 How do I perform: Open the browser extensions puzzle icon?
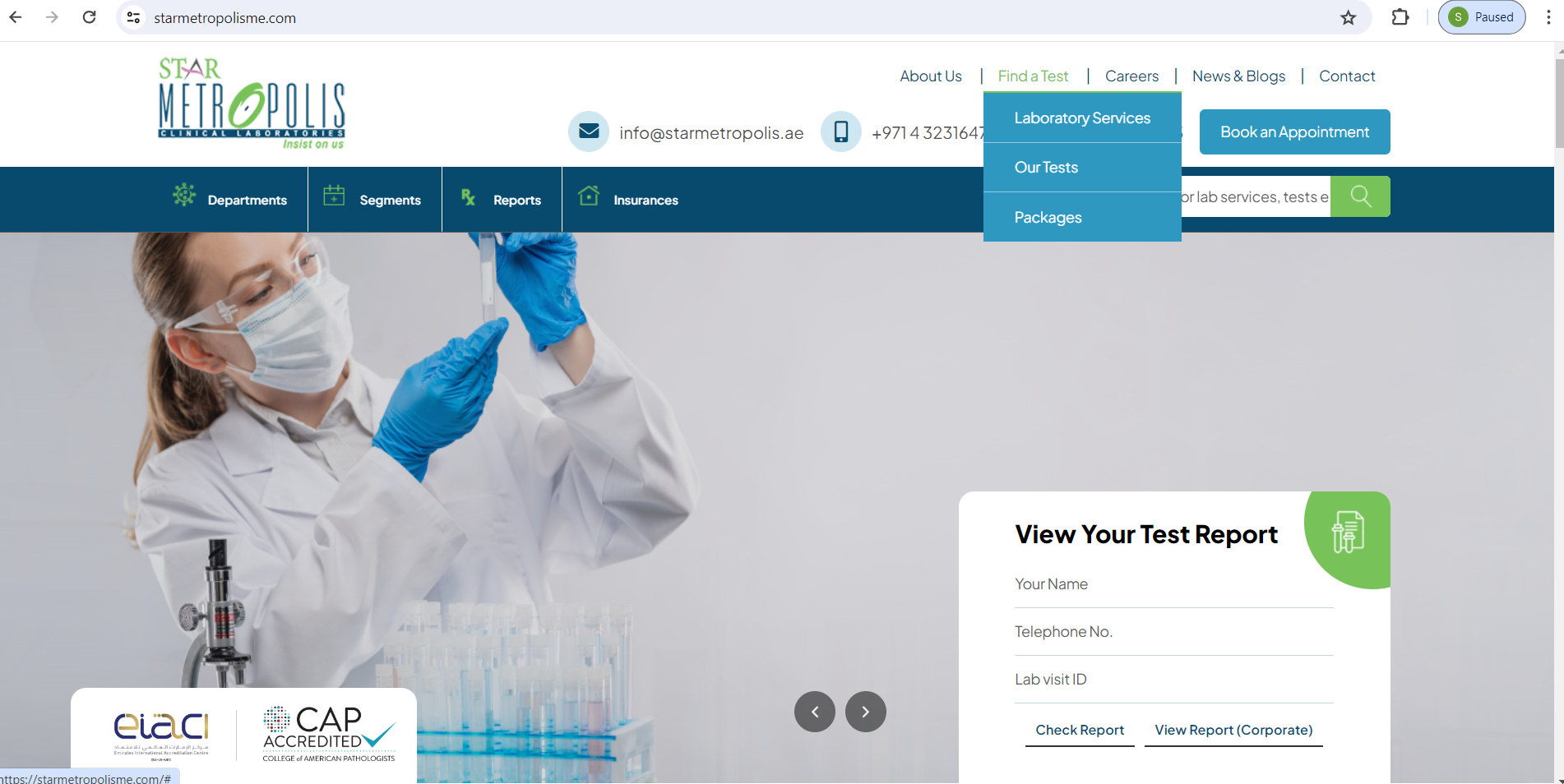[1400, 17]
